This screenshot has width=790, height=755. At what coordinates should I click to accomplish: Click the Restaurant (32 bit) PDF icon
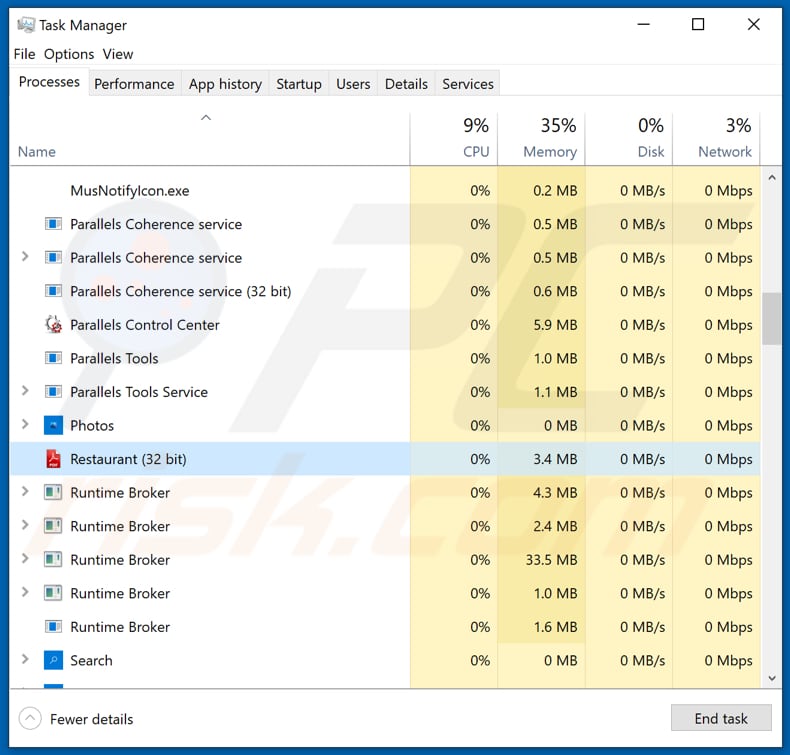(x=53, y=459)
